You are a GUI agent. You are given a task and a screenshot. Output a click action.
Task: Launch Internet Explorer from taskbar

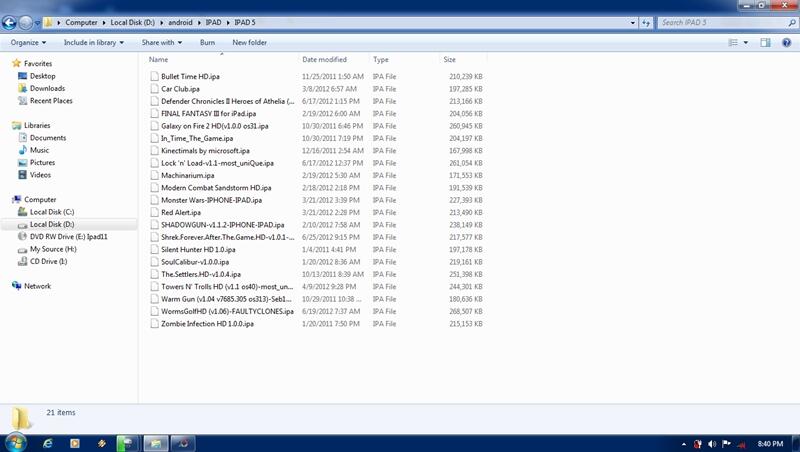pyautogui.click(x=47, y=443)
